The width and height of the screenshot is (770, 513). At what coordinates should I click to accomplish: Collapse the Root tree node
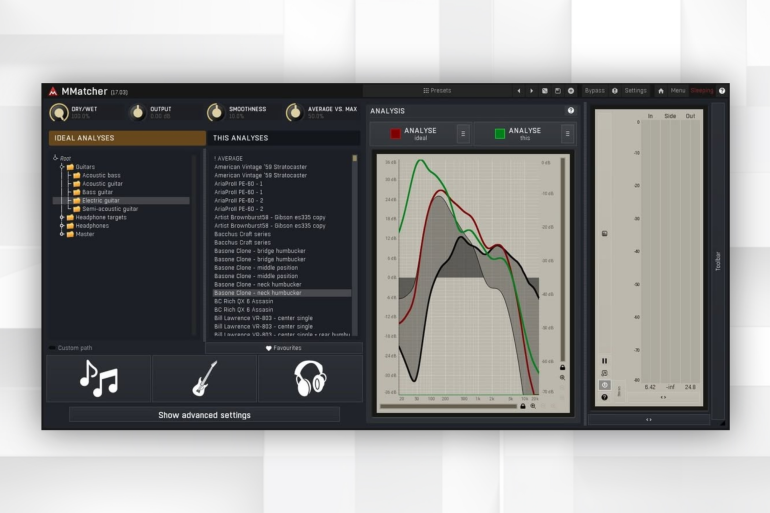click(55, 158)
